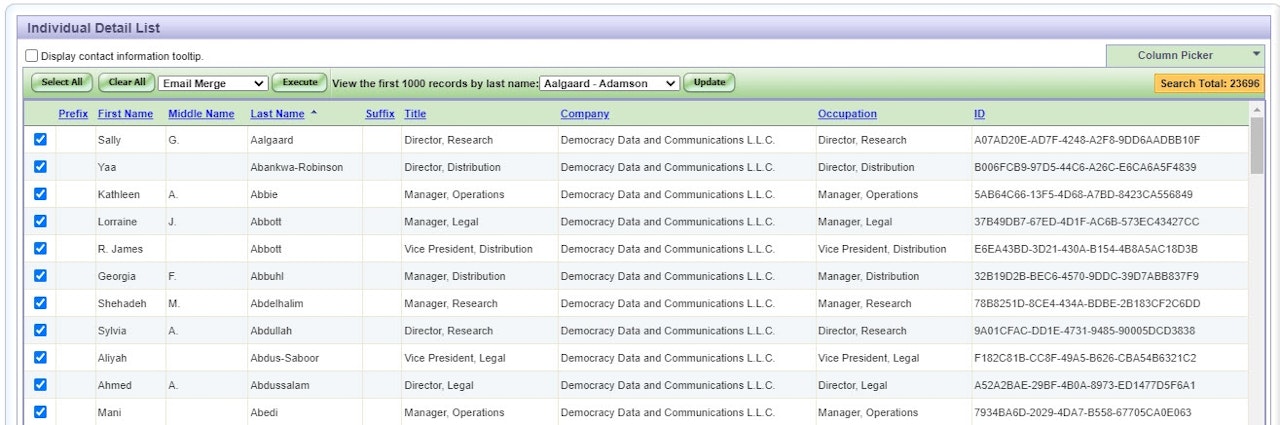Screen dimensions: 1280x425
Task: Open the Aalgaard - Adamson range dropdown
Action: [x=609, y=83]
